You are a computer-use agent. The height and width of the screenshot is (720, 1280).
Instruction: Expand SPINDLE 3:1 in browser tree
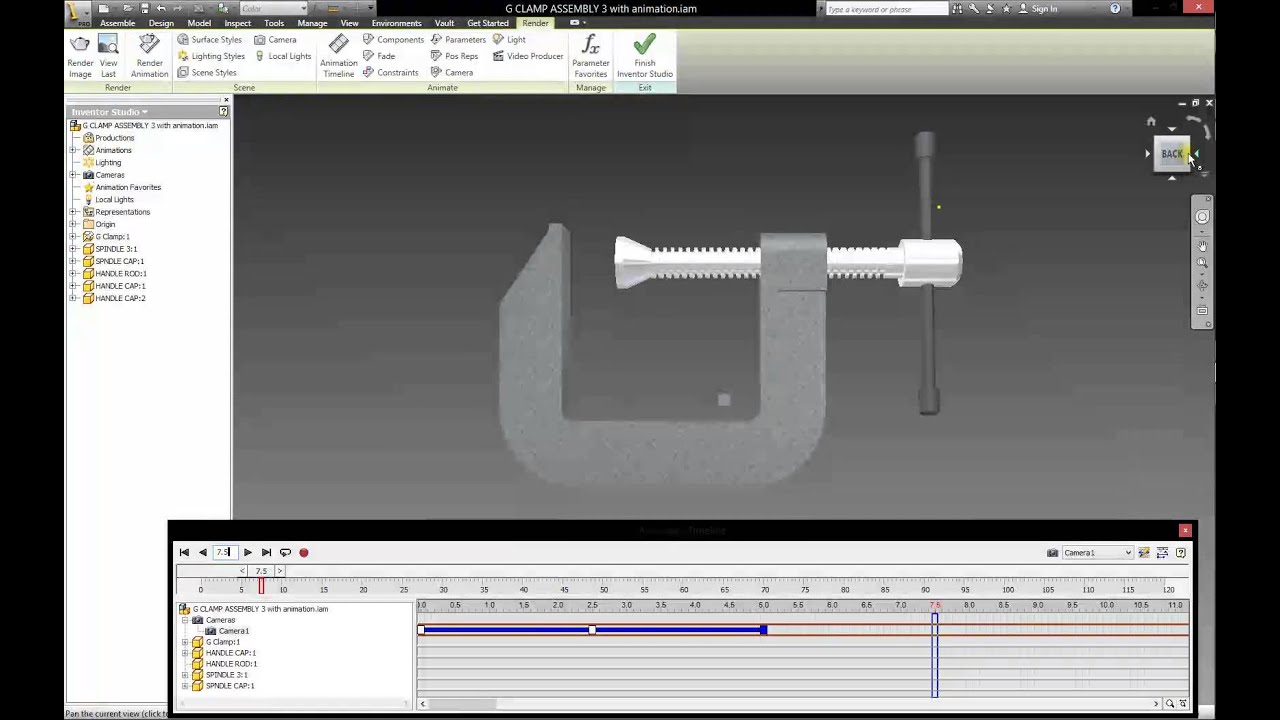coord(74,249)
